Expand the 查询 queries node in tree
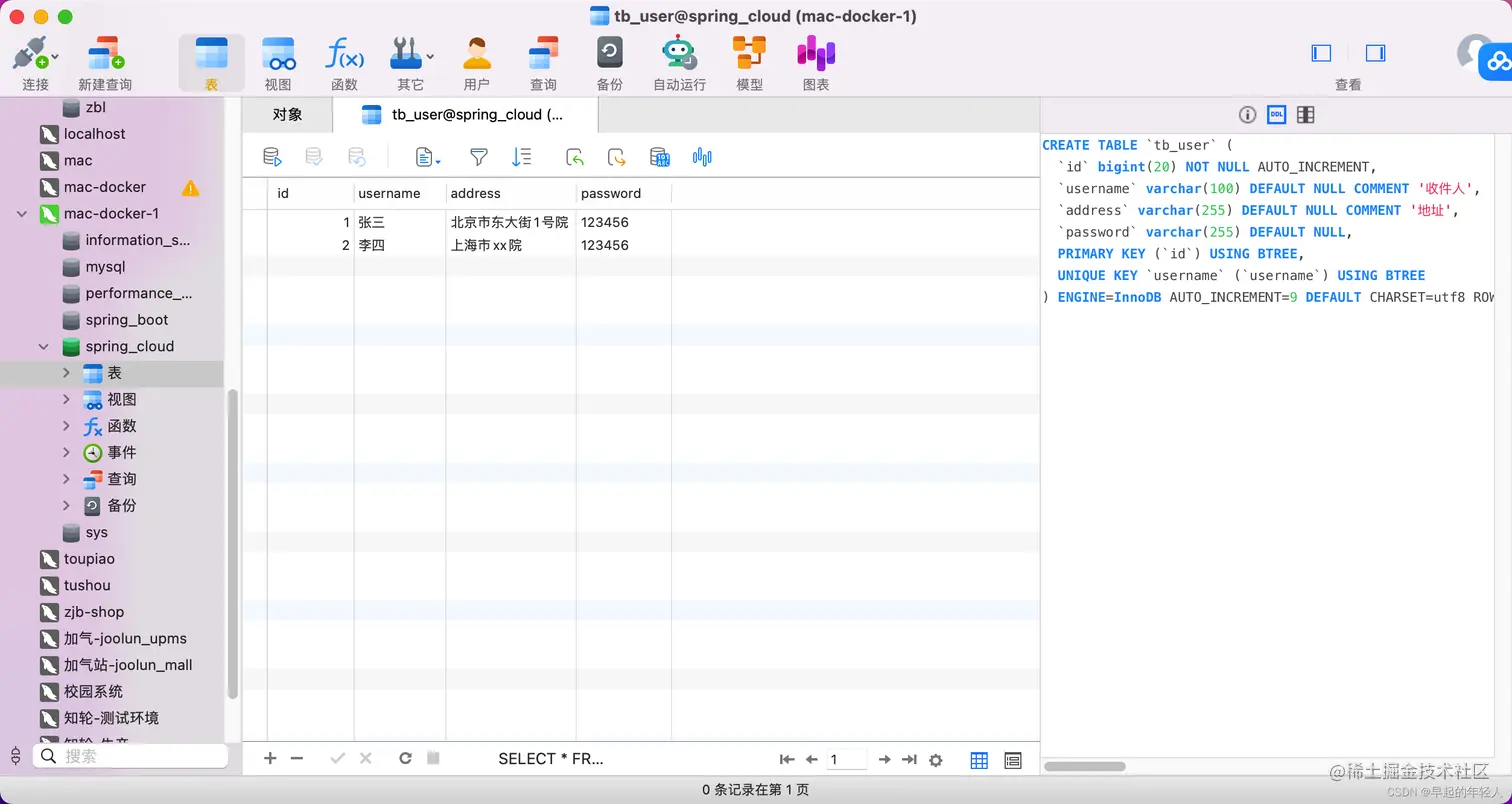 pyautogui.click(x=67, y=479)
